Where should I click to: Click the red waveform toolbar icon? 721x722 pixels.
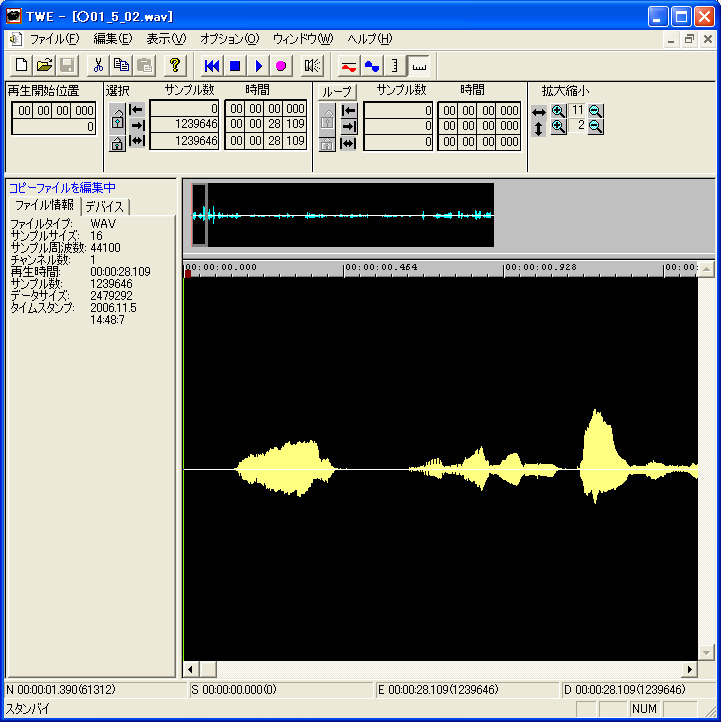[x=349, y=66]
